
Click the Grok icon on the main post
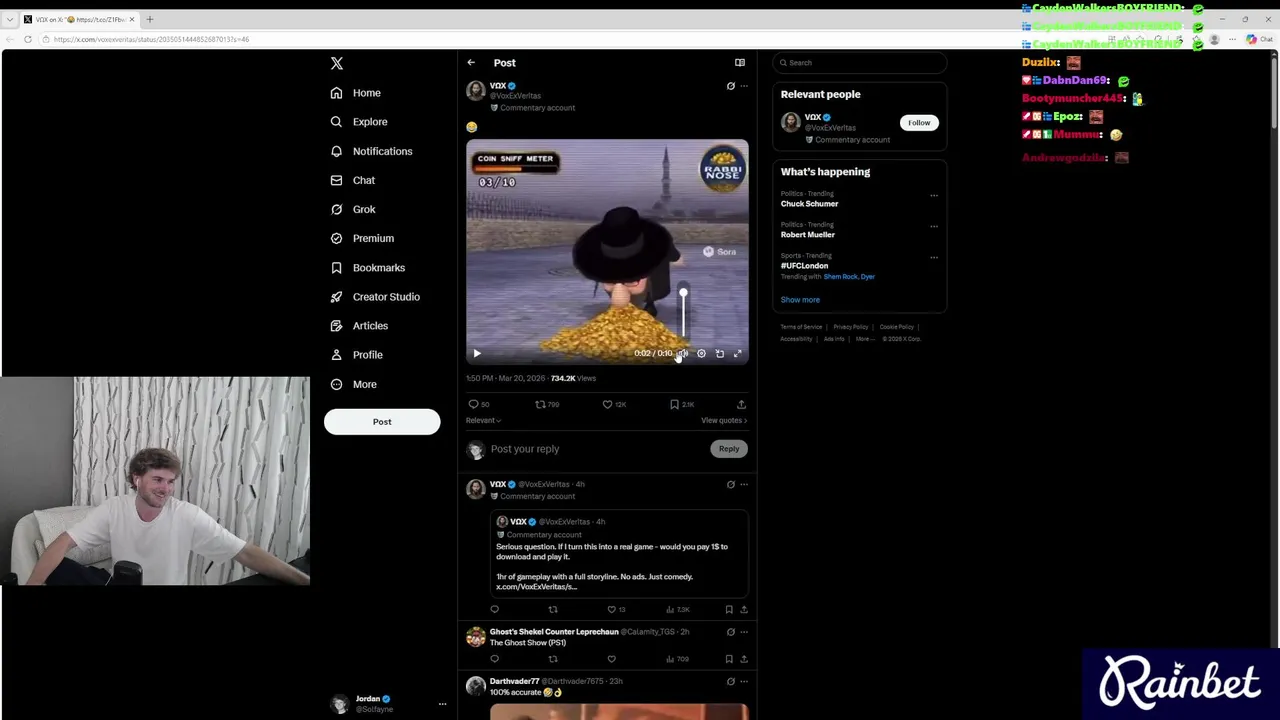(x=731, y=86)
